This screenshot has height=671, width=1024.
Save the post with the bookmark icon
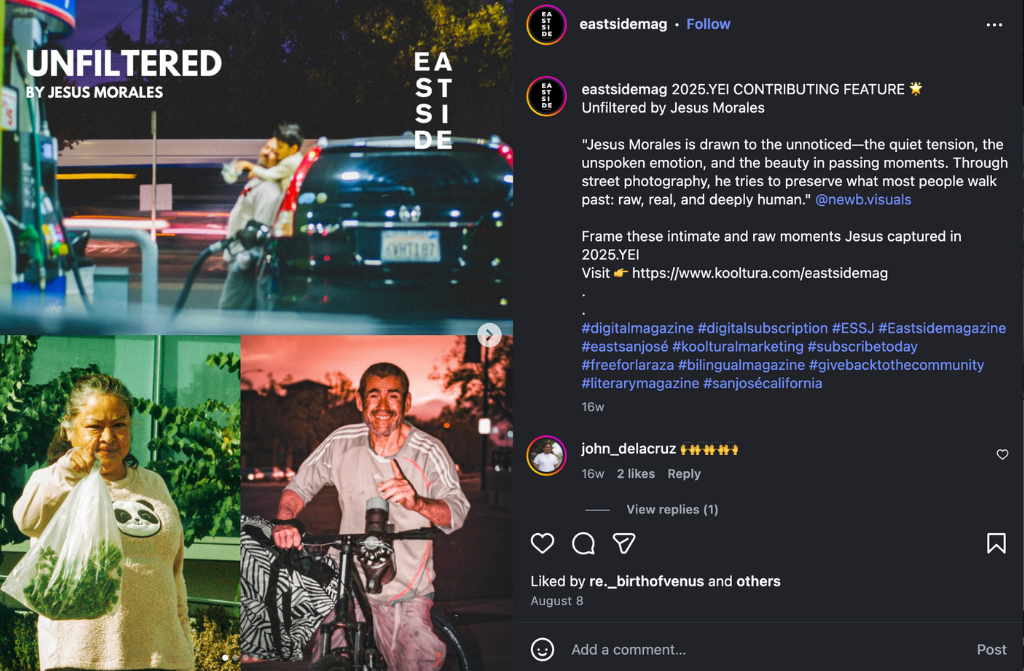[x=996, y=543]
